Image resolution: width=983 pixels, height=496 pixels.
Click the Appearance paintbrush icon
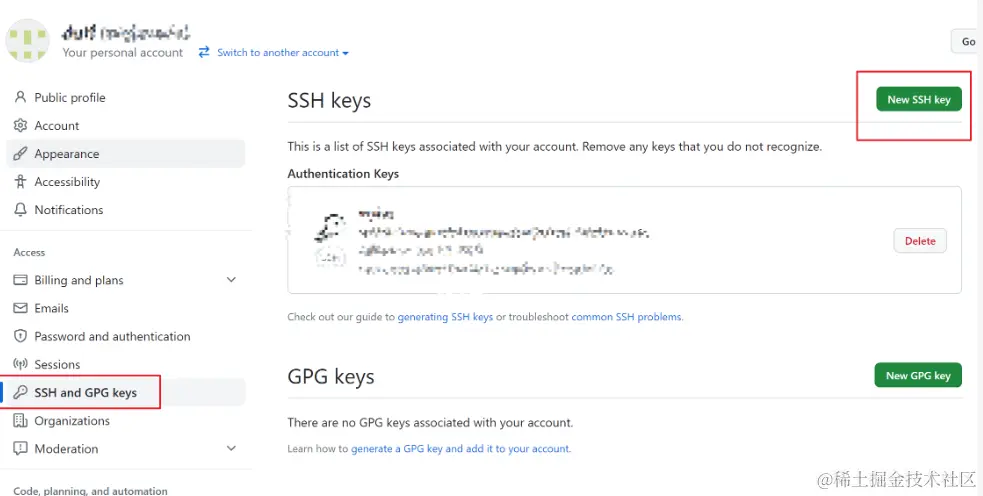[20, 154]
